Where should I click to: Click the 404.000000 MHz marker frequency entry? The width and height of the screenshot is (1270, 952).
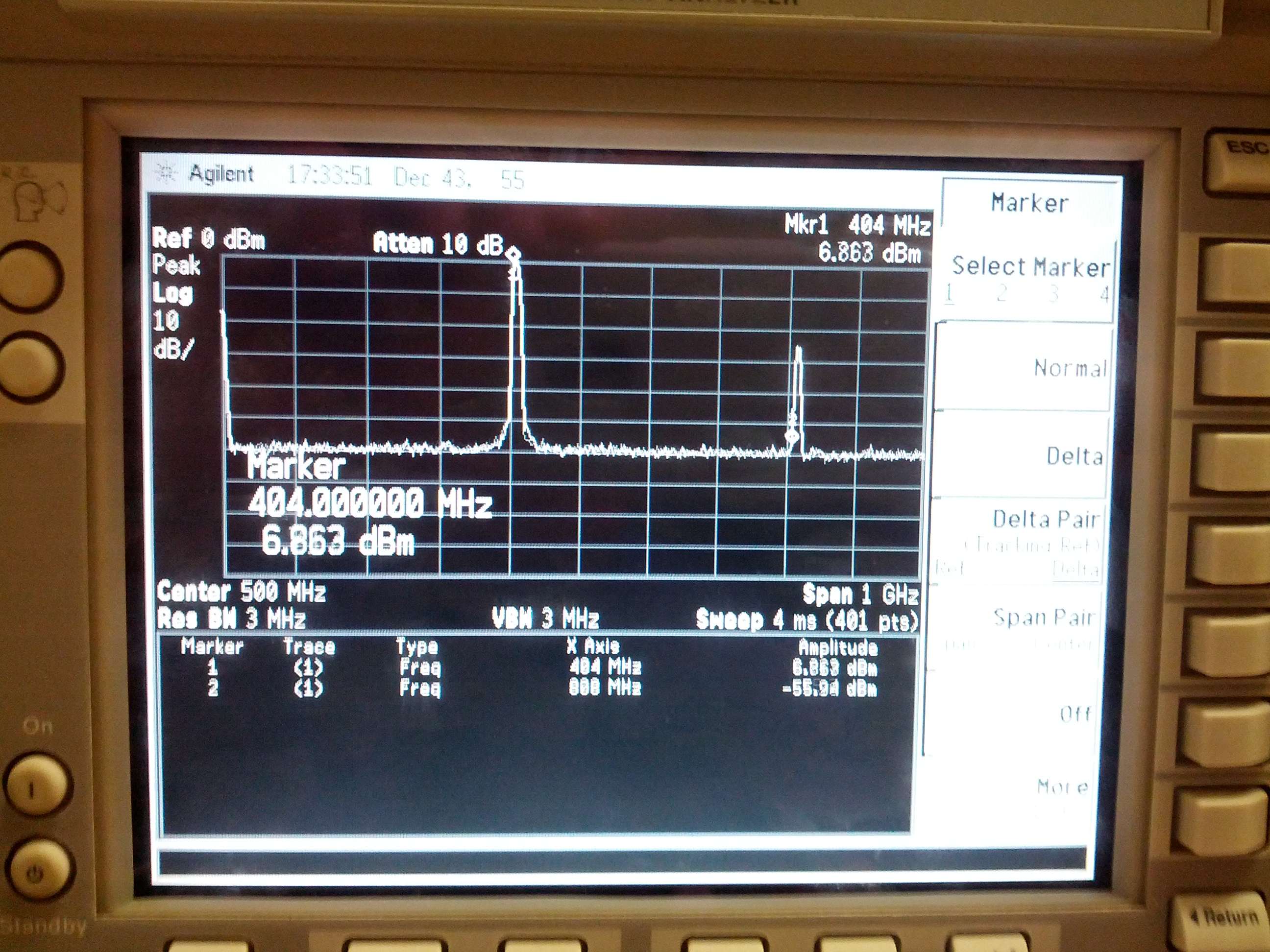pyautogui.click(x=370, y=503)
